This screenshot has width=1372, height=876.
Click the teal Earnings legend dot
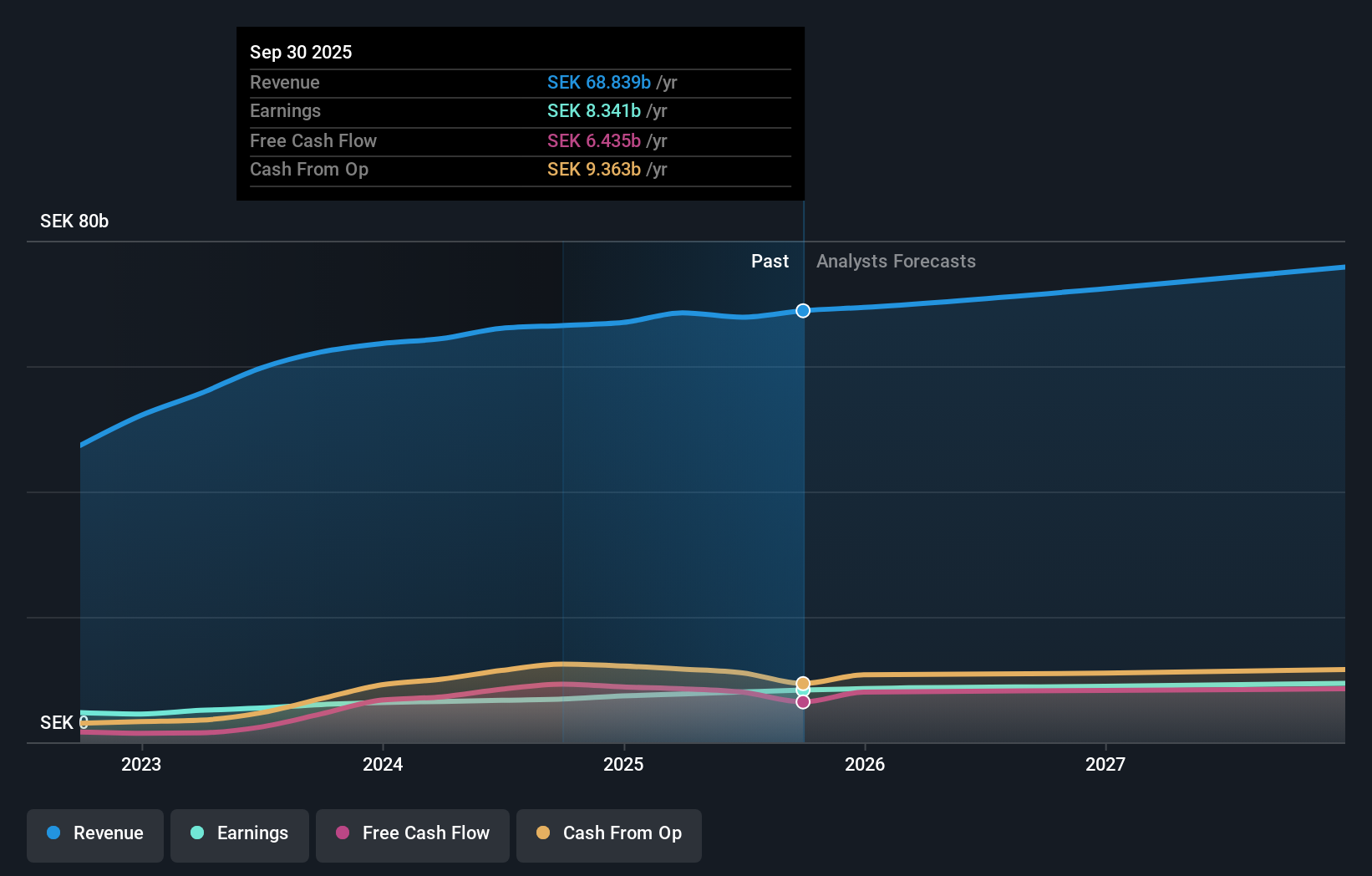coord(196,833)
